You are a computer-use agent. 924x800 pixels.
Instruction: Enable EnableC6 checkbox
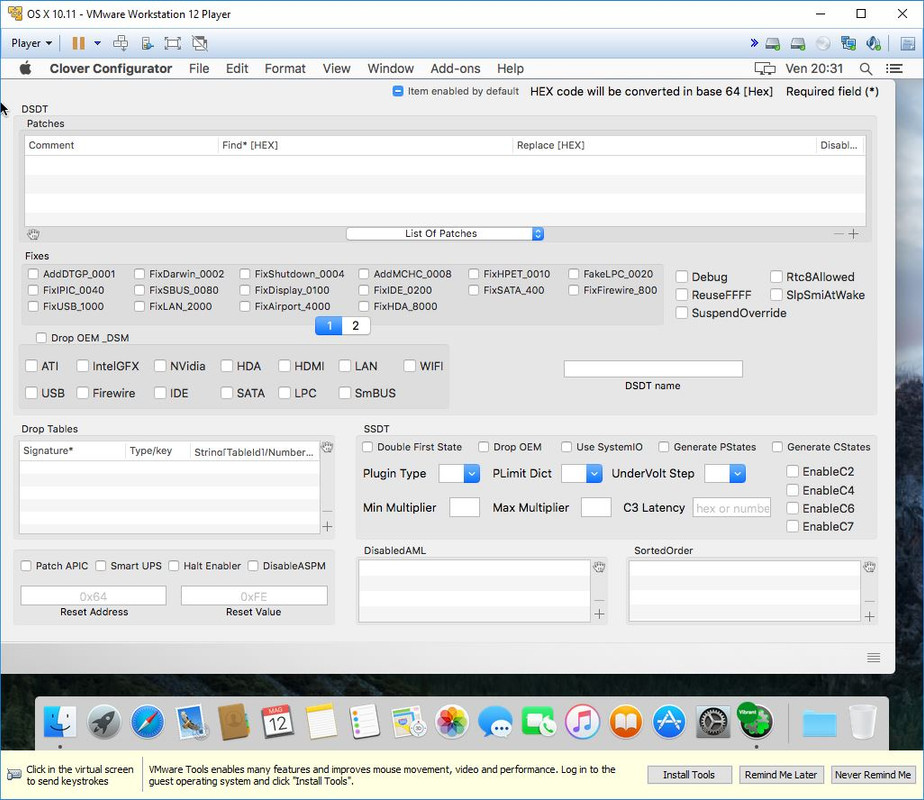[793, 508]
